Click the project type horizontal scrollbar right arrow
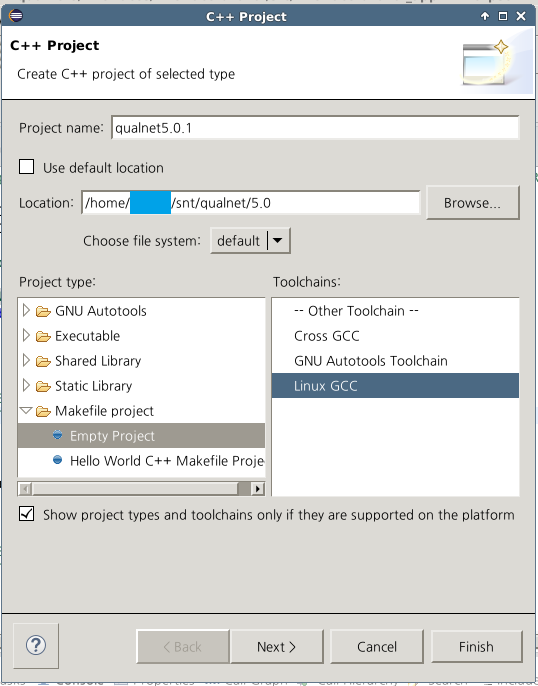Viewport: 538px width, 686px height. click(258, 488)
